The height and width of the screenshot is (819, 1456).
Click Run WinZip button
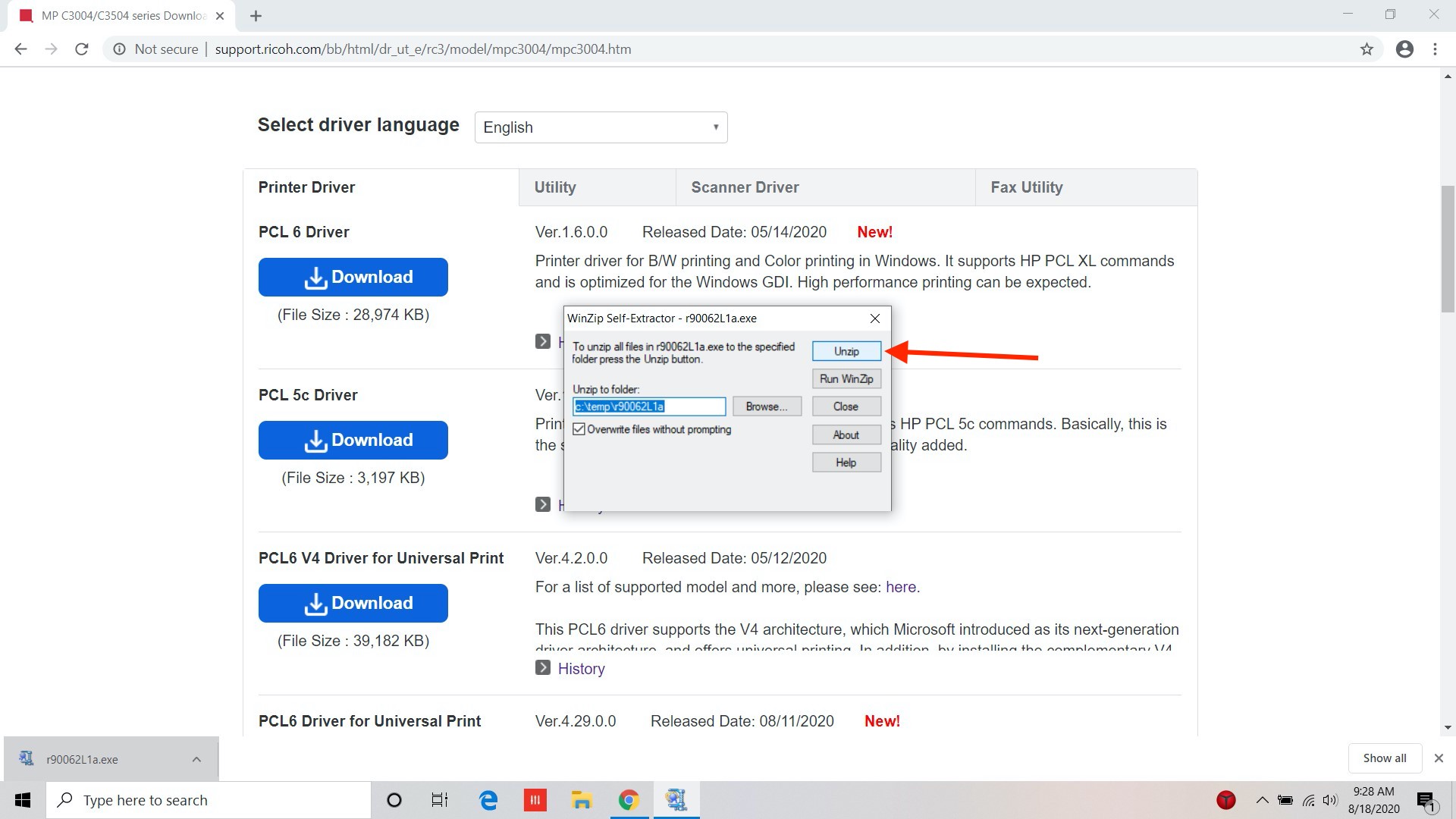(x=846, y=378)
